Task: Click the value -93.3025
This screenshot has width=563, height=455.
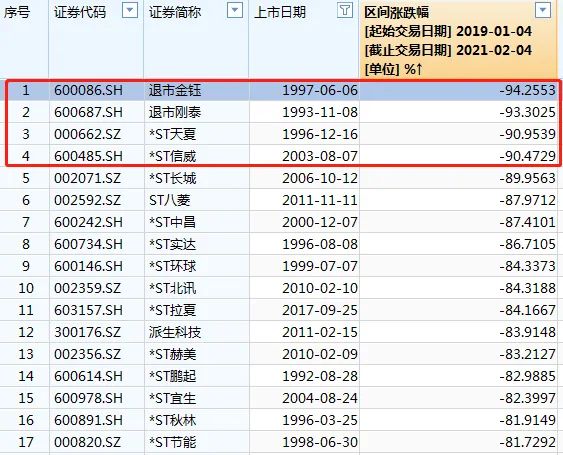Action: [527, 112]
